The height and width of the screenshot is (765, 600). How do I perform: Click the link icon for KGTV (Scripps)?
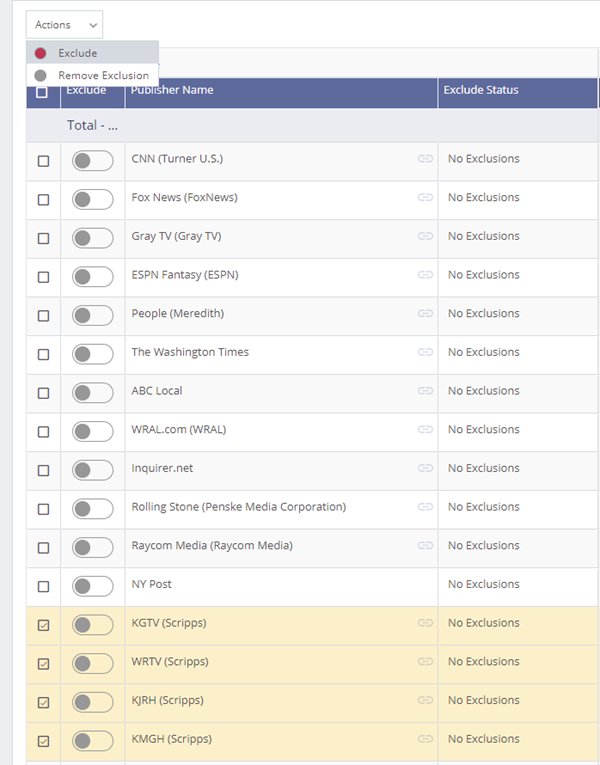pos(425,623)
